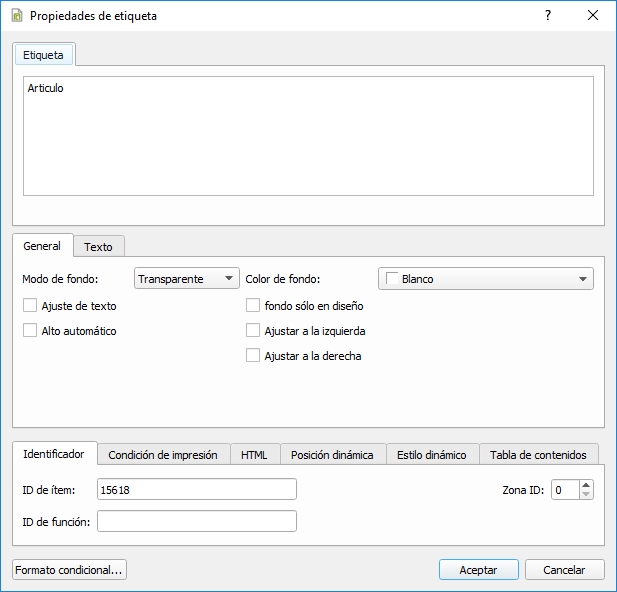Switch to the Texto tab
Viewport: 617px width, 592px height.
tap(98, 246)
